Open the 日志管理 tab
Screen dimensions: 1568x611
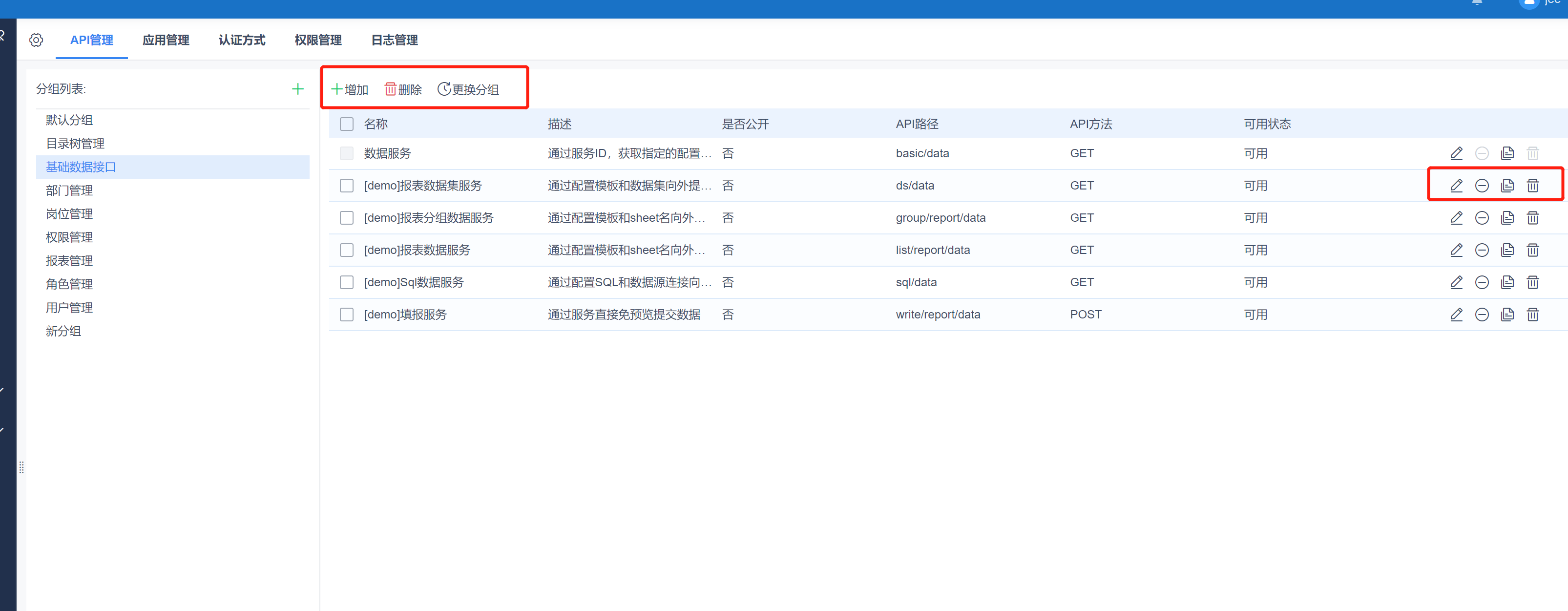click(x=394, y=40)
